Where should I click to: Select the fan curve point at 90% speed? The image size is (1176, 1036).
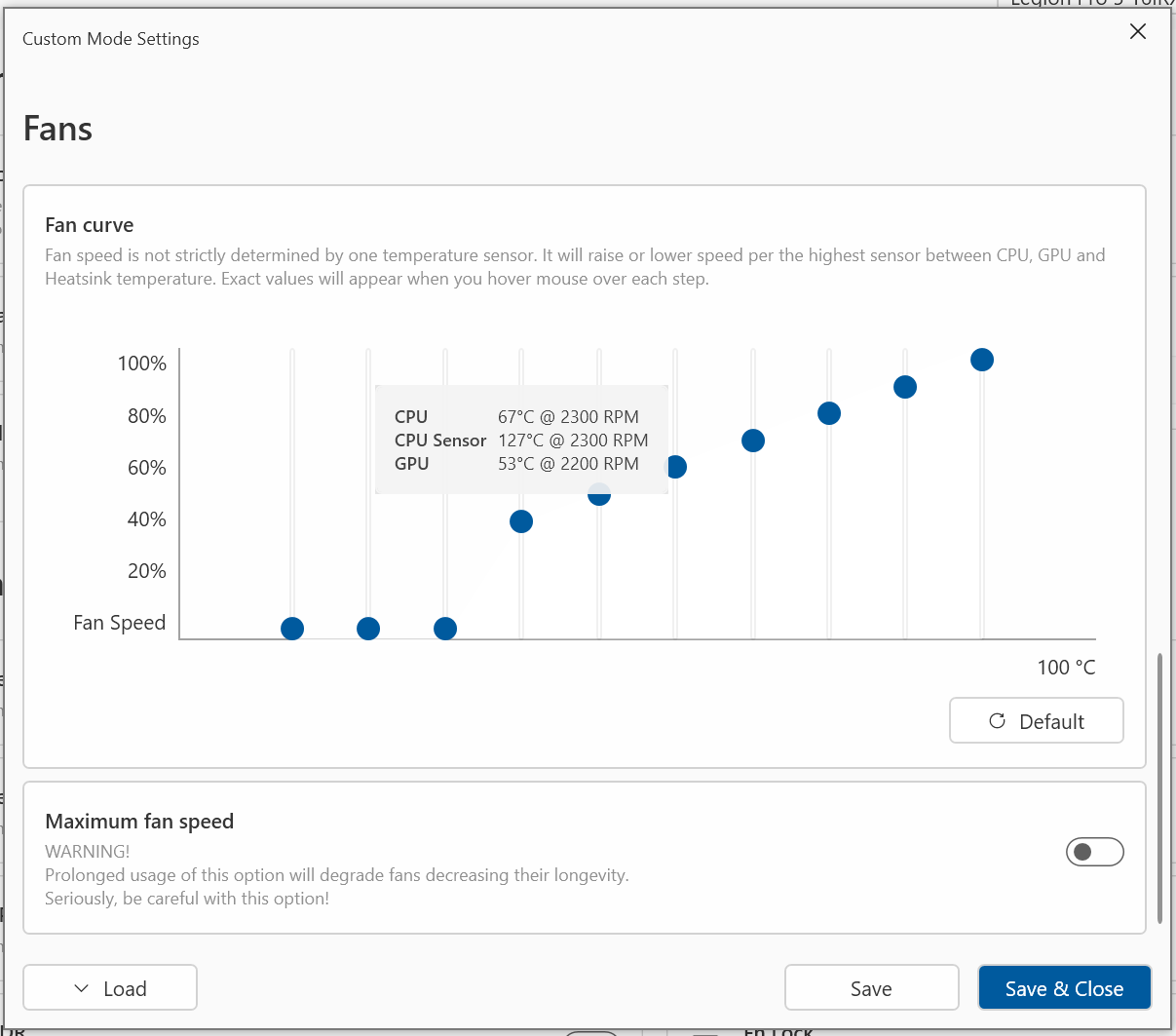pyautogui.click(x=905, y=387)
